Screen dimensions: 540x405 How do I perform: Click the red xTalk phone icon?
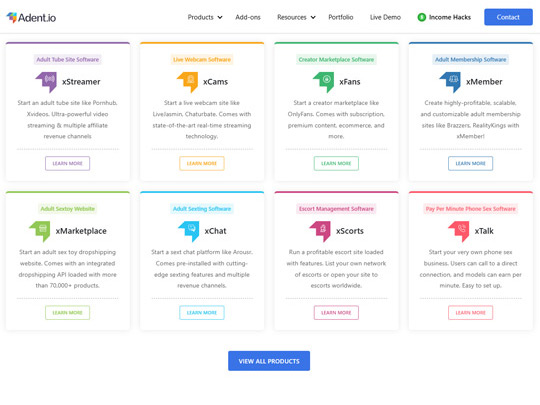click(459, 231)
